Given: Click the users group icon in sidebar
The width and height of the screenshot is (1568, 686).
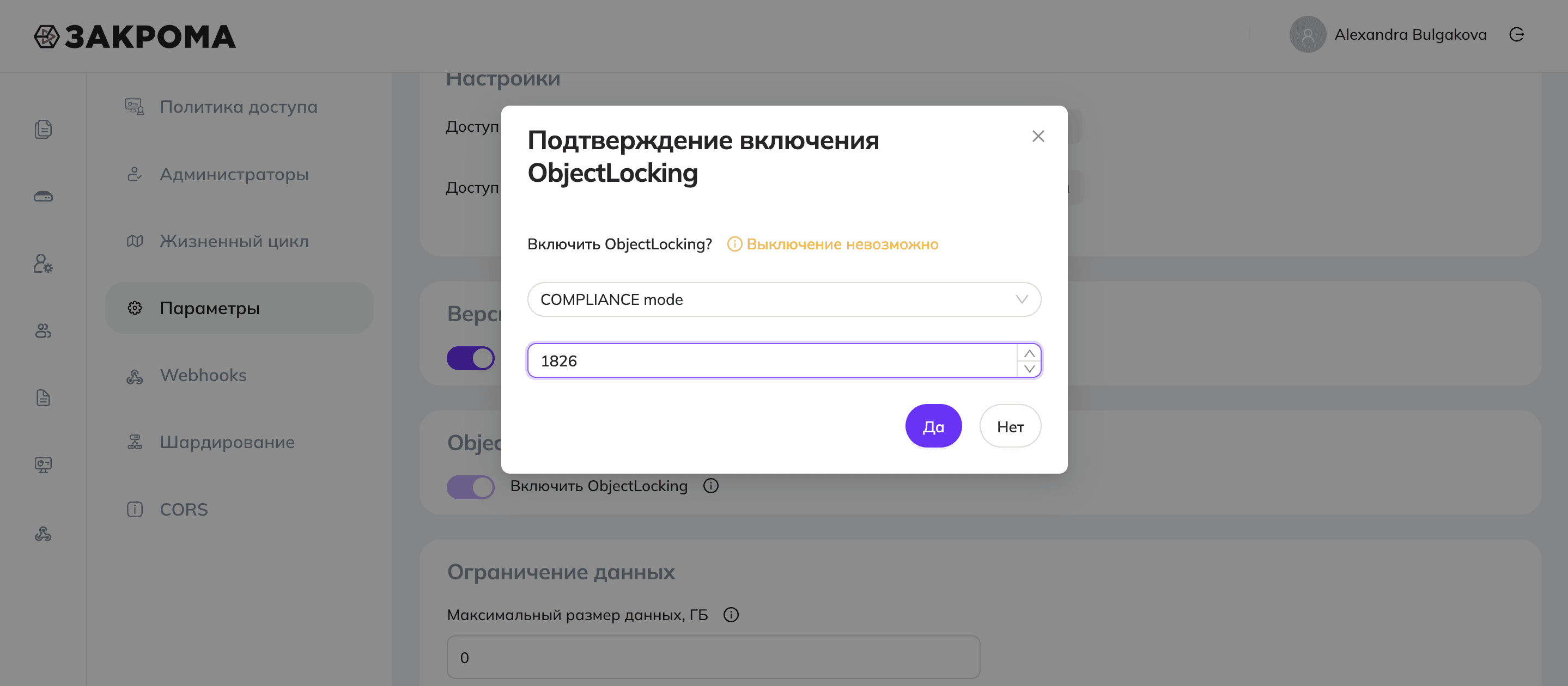Looking at the screenshot, I should [43, 331].
